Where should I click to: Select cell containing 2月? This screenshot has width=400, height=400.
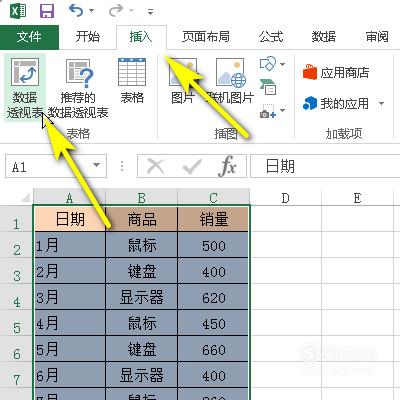(70, 271)
